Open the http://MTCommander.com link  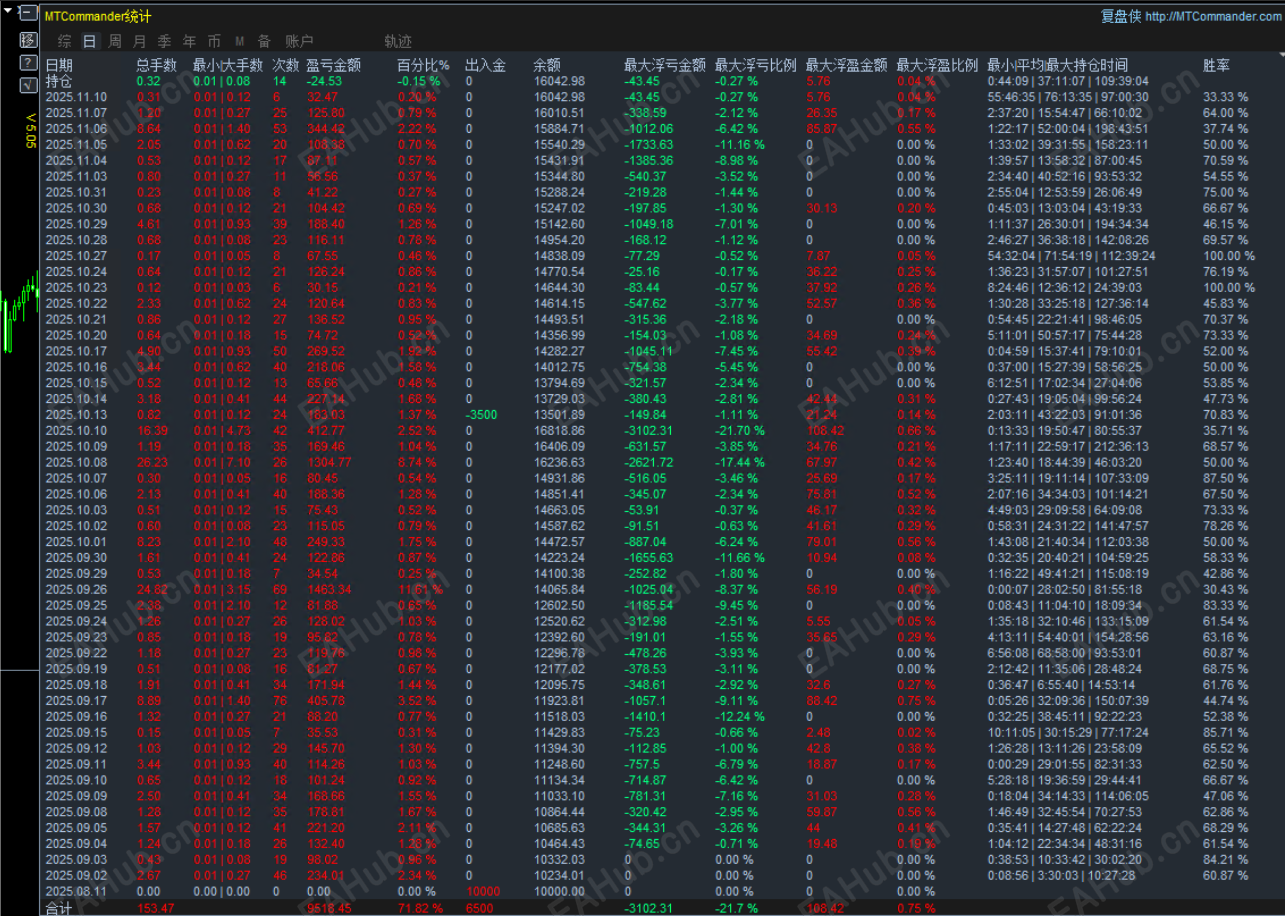click(x=1212, y=16)
